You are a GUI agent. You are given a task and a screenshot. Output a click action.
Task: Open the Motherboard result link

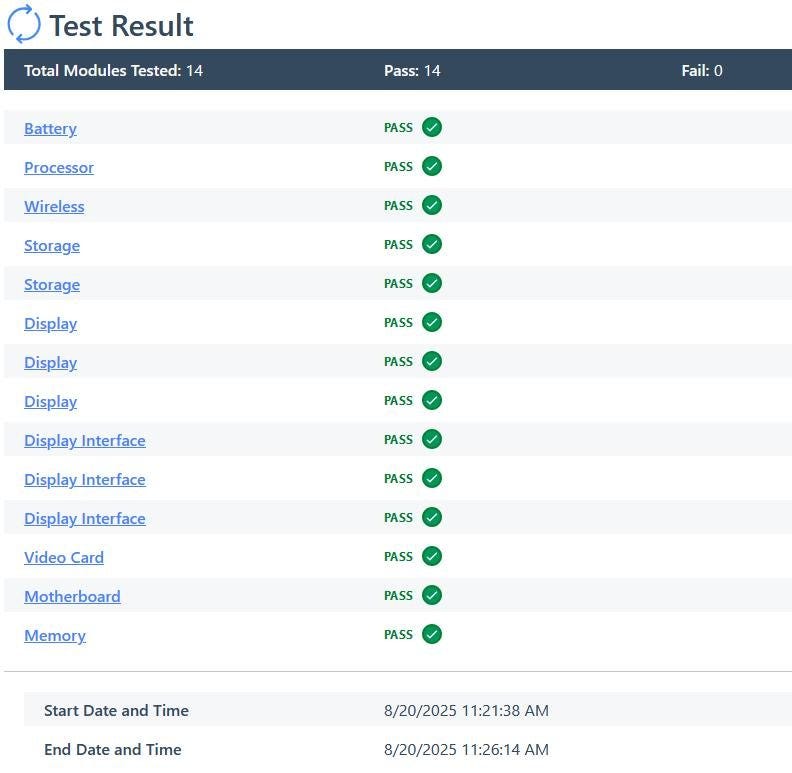tap(72, 597)
